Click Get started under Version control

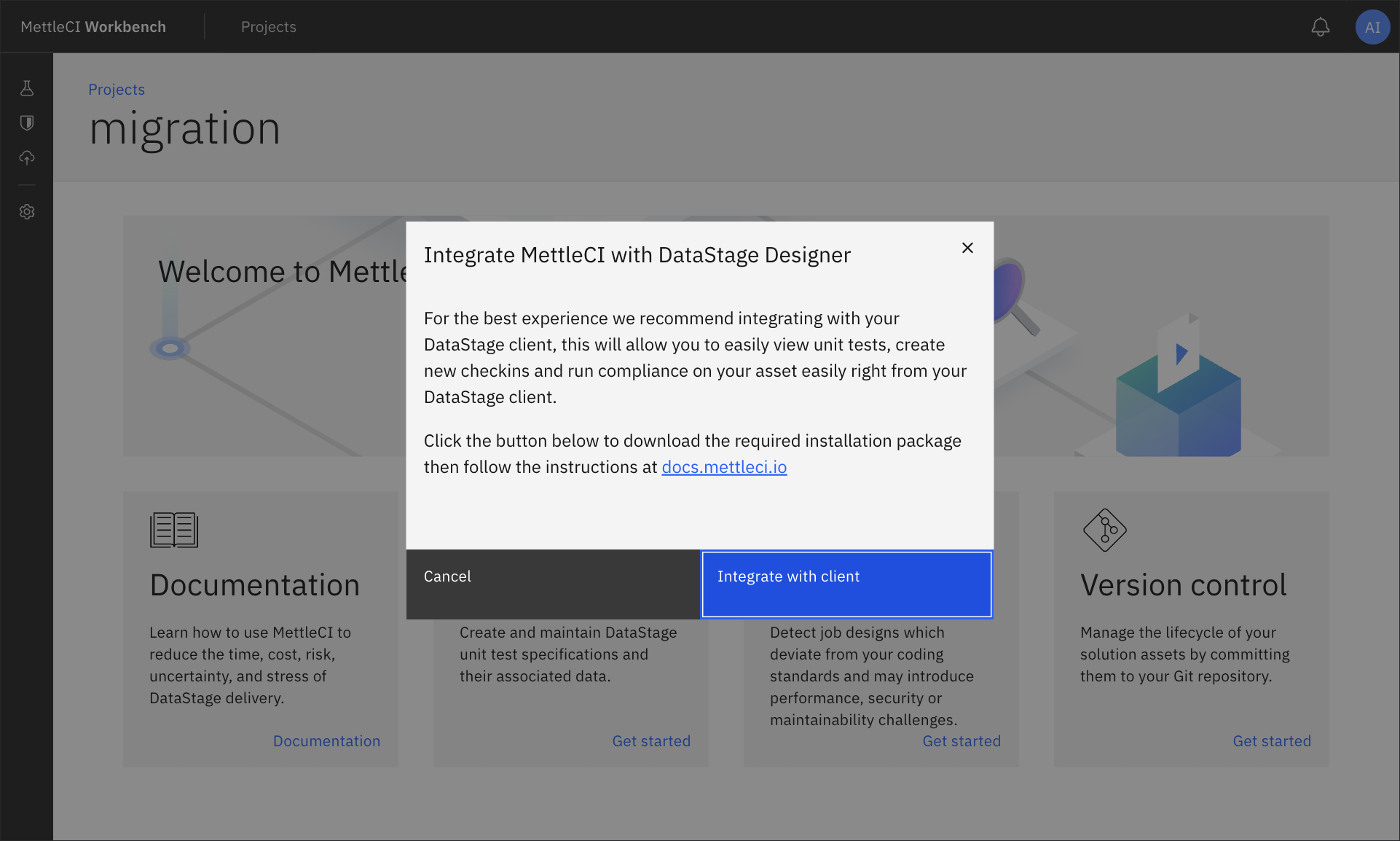1272,741
